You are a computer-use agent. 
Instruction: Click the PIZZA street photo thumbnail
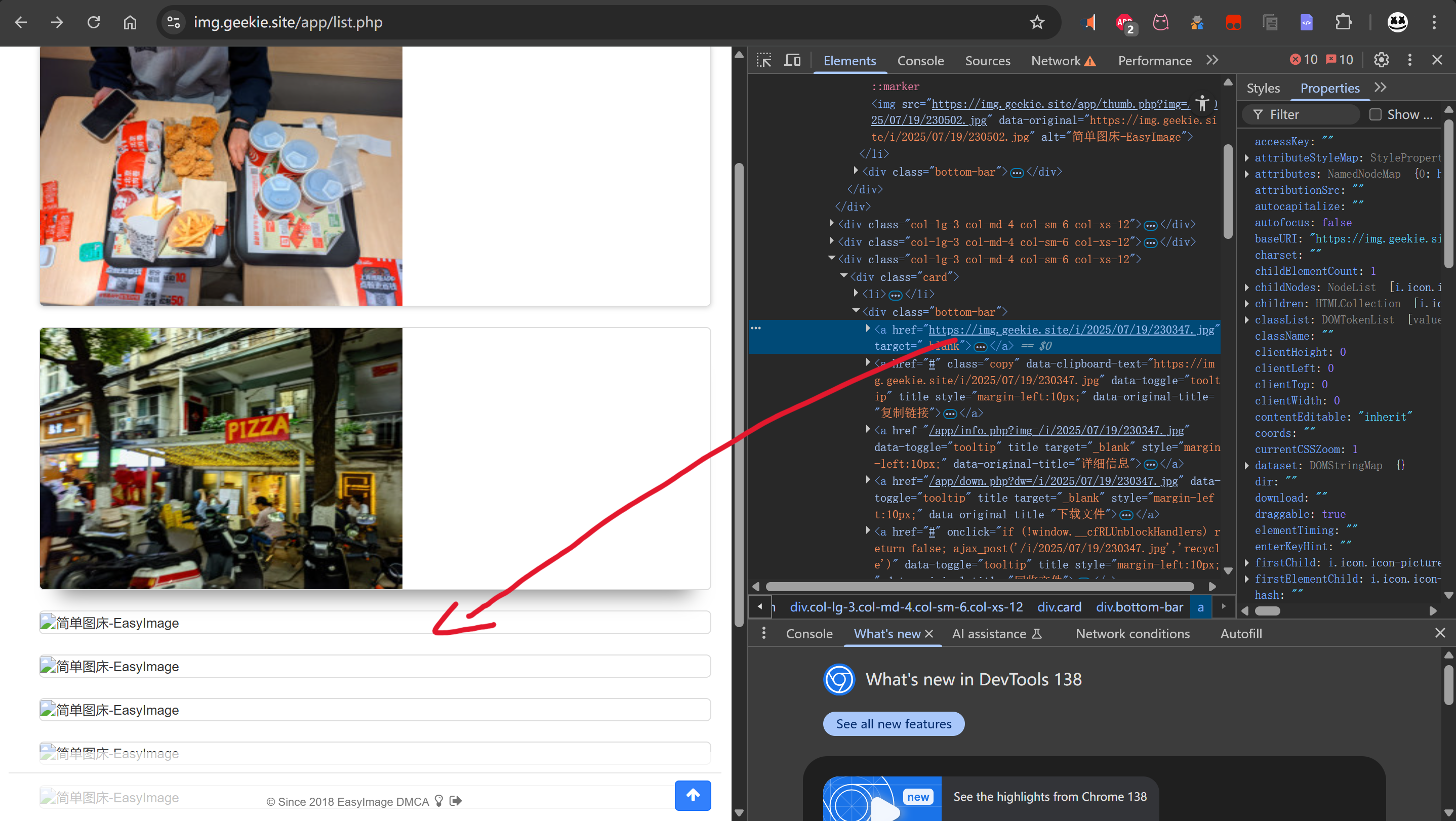coord(221,458)
